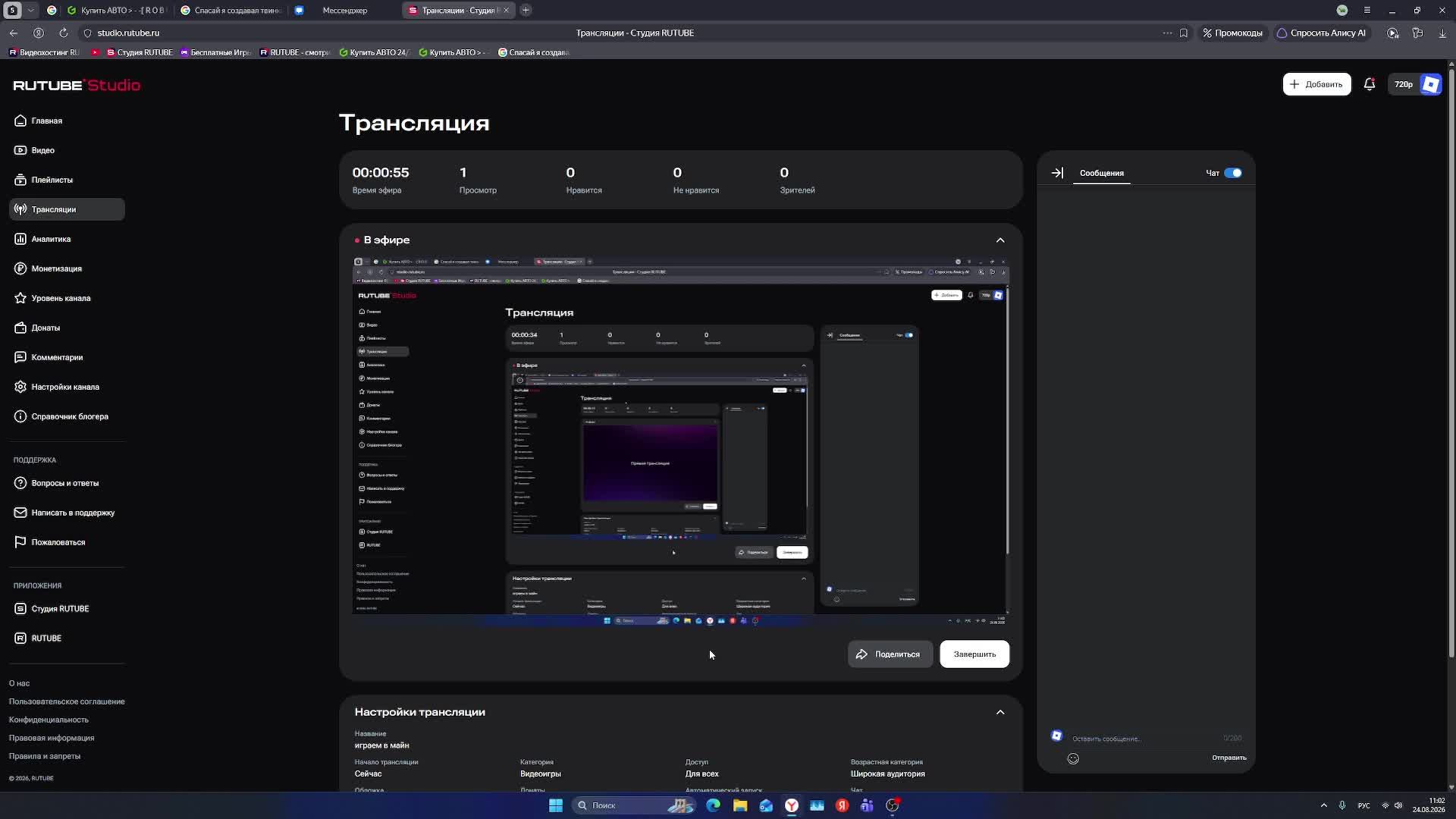Screen dimensions: 1456x819
Task: Open the media playback icon in browser toolbar
Action: (1393, 33)
